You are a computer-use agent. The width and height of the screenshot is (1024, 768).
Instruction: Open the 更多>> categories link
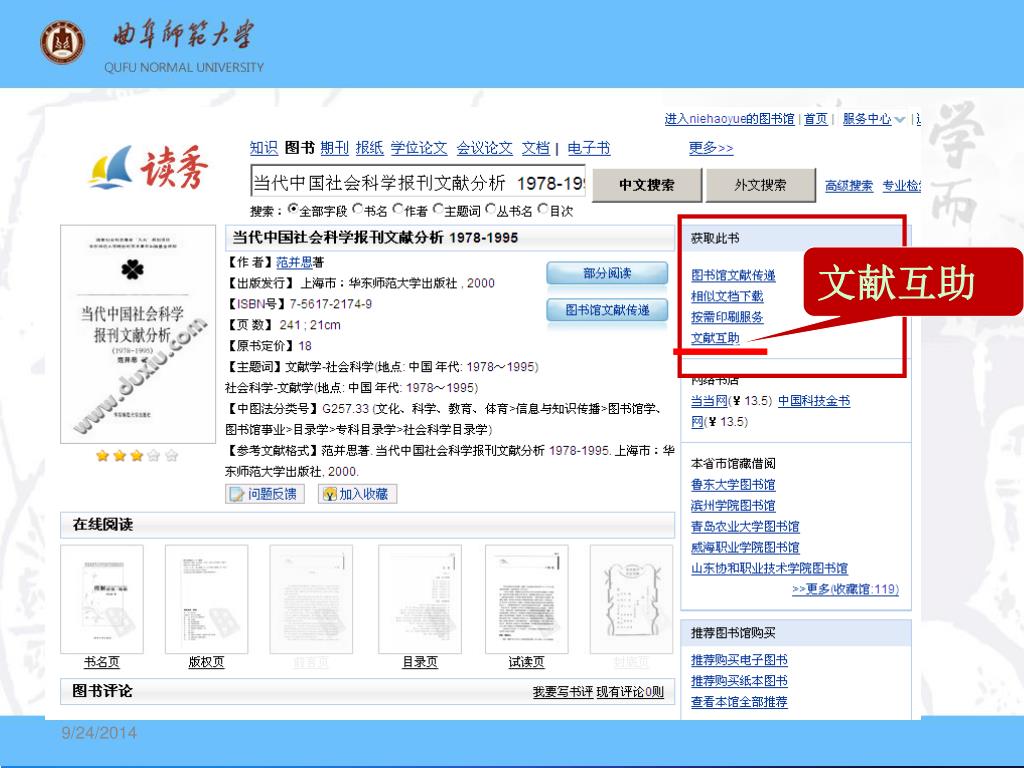(711, 148)
